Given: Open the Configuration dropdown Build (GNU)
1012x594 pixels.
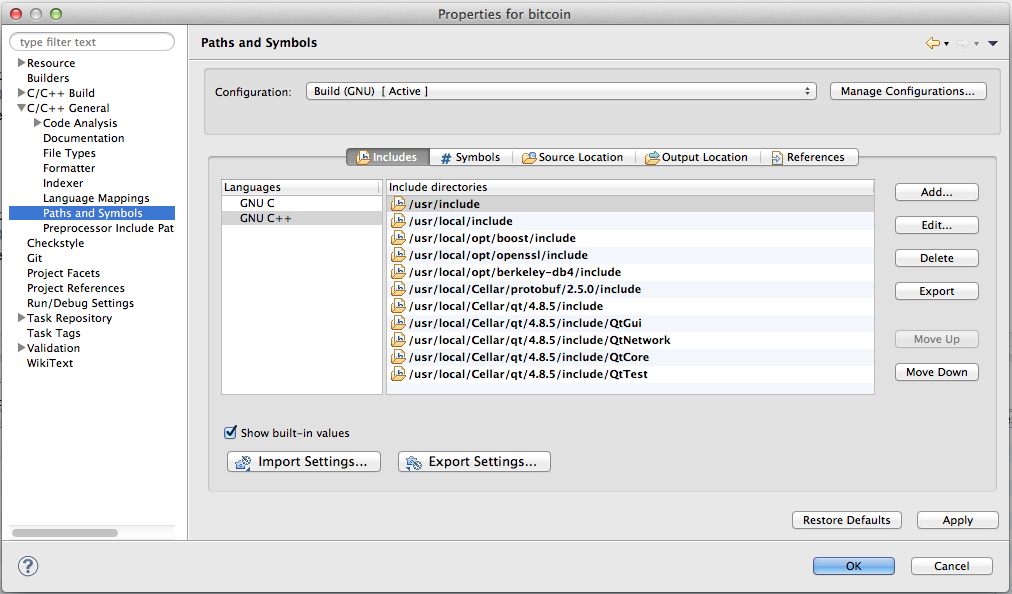Looking at the screenshot, I should (x=561, y=91).
